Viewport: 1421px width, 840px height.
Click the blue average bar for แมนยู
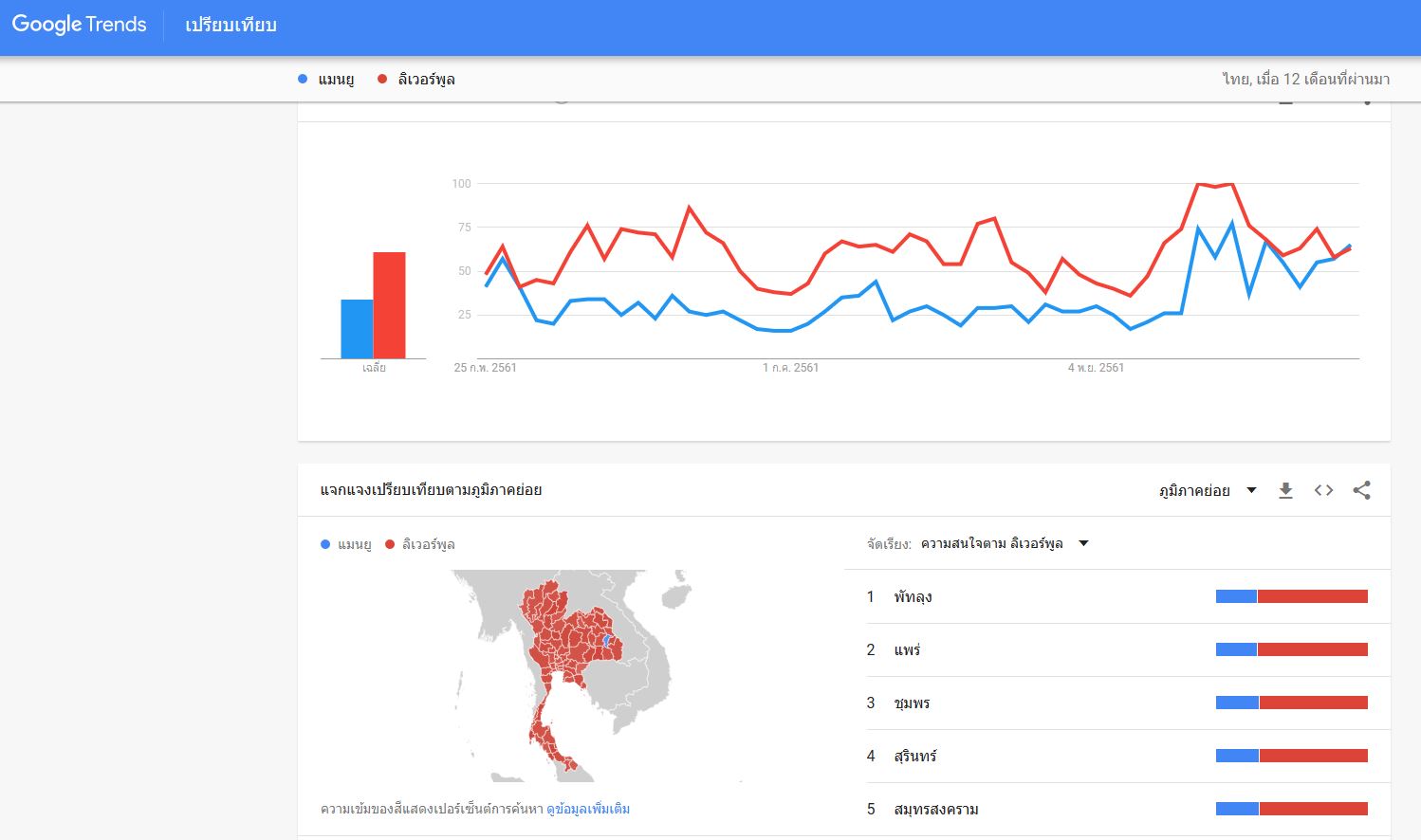(x=357, y=329)
